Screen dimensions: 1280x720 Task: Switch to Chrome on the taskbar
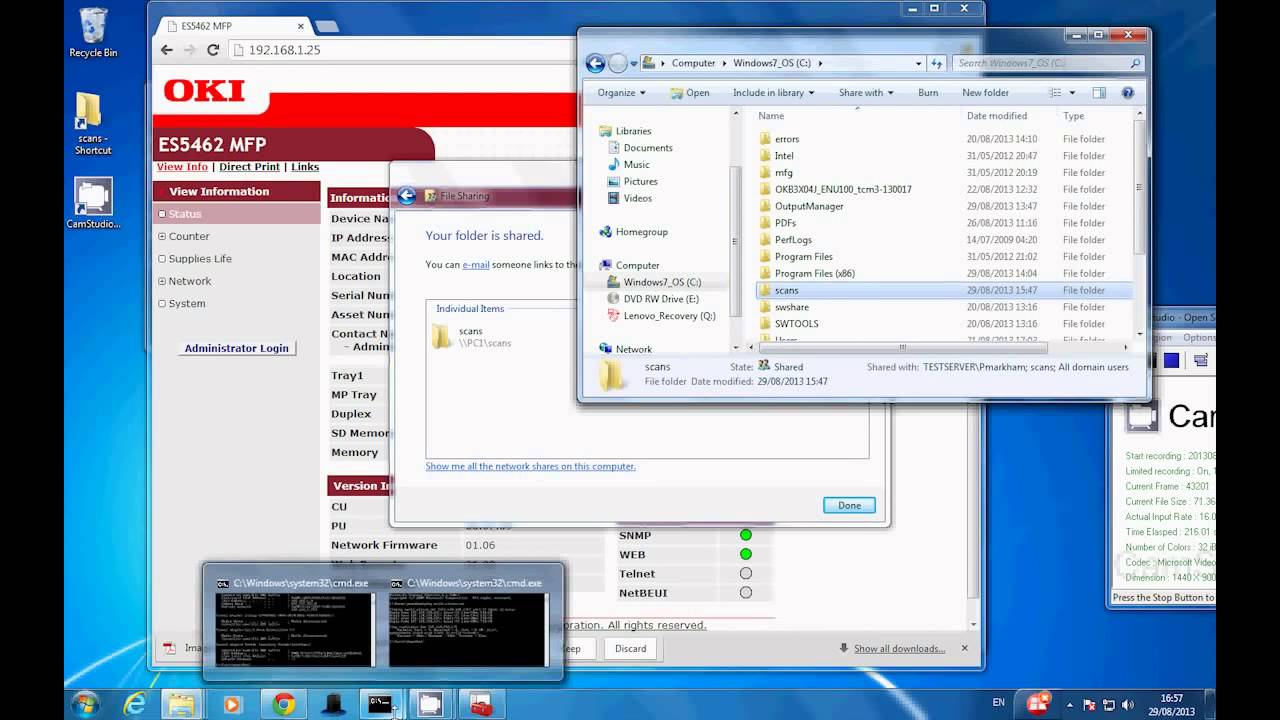(283, 704)
